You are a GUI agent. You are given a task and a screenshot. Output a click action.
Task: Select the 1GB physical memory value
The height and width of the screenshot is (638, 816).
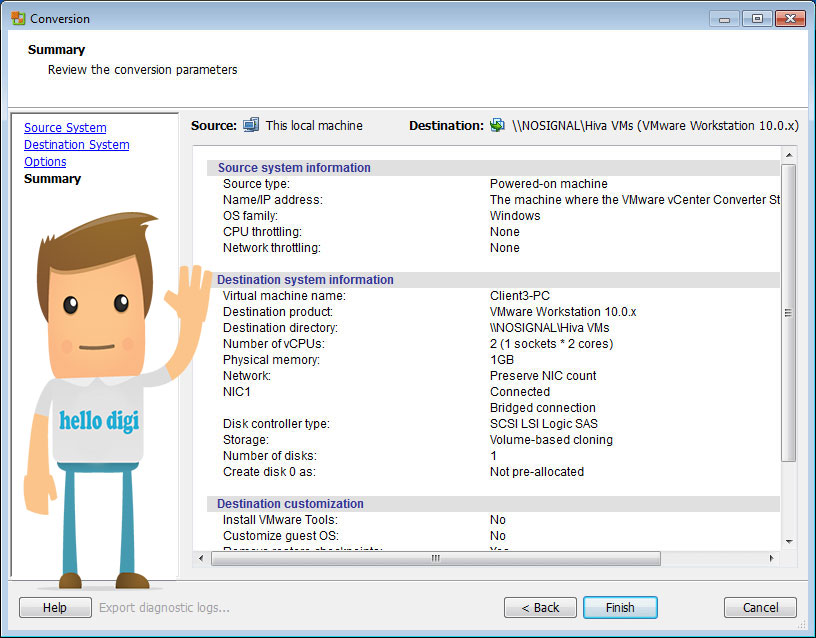coord(502,360)
